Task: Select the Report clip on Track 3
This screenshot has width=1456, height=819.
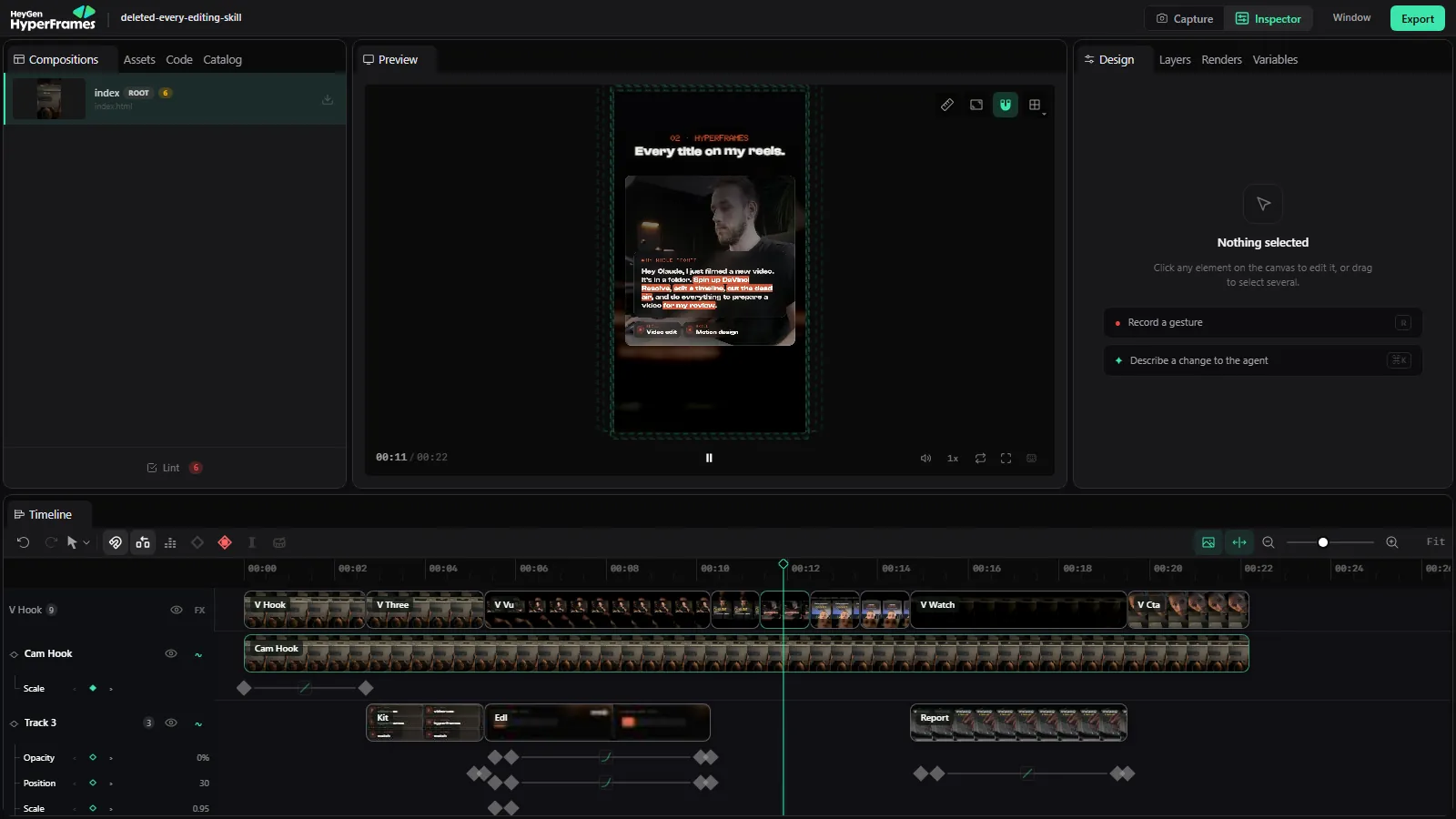Action: point(1018,723)
